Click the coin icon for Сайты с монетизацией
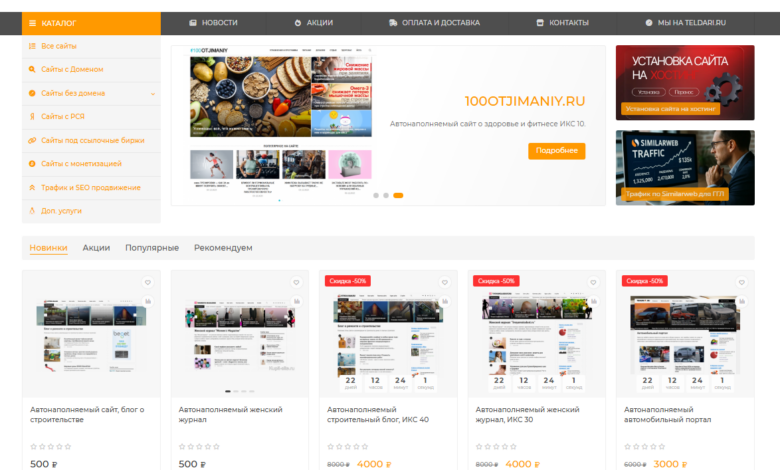Image resolution: width=780 pixels, height=470 pixels. click(x=32, y=164)
